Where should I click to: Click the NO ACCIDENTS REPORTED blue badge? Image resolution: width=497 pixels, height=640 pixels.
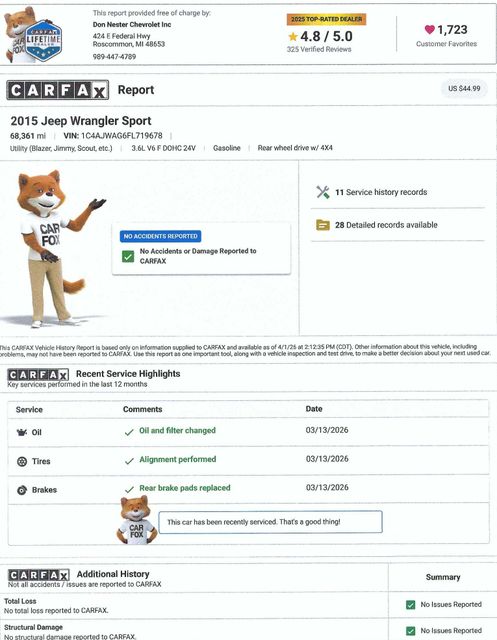tap(160, 236)
